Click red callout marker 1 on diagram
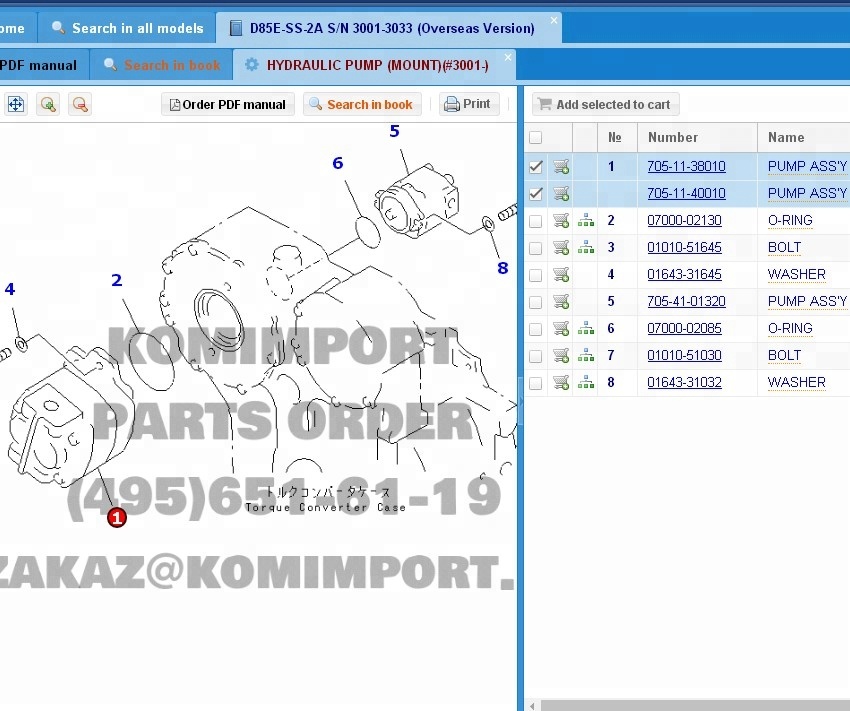The width and height of the screenshot is (850, 711). tap(117, 518)
